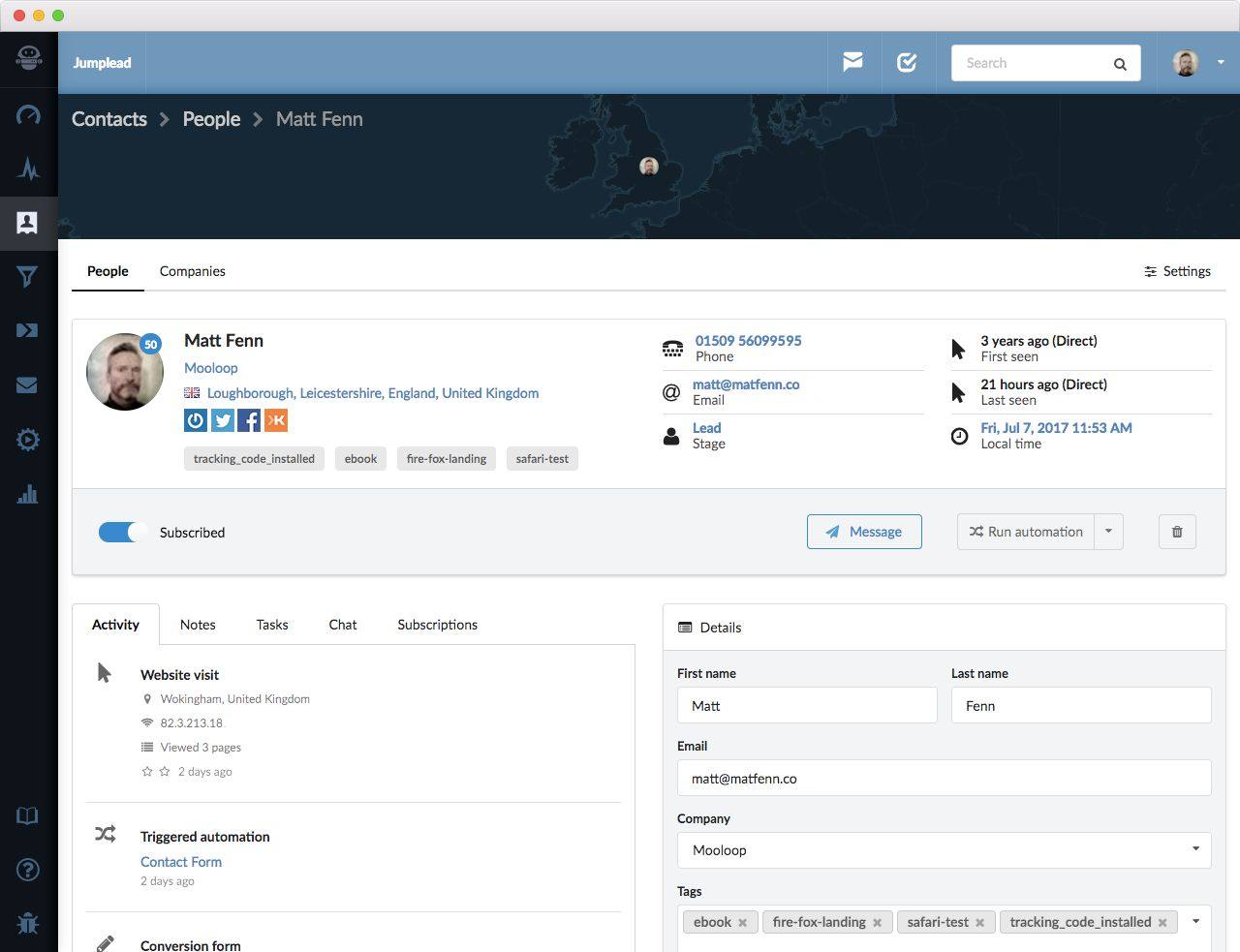The image size is (1240, 952).
Task: Open the Notes tab
Action: pos(198,625)
